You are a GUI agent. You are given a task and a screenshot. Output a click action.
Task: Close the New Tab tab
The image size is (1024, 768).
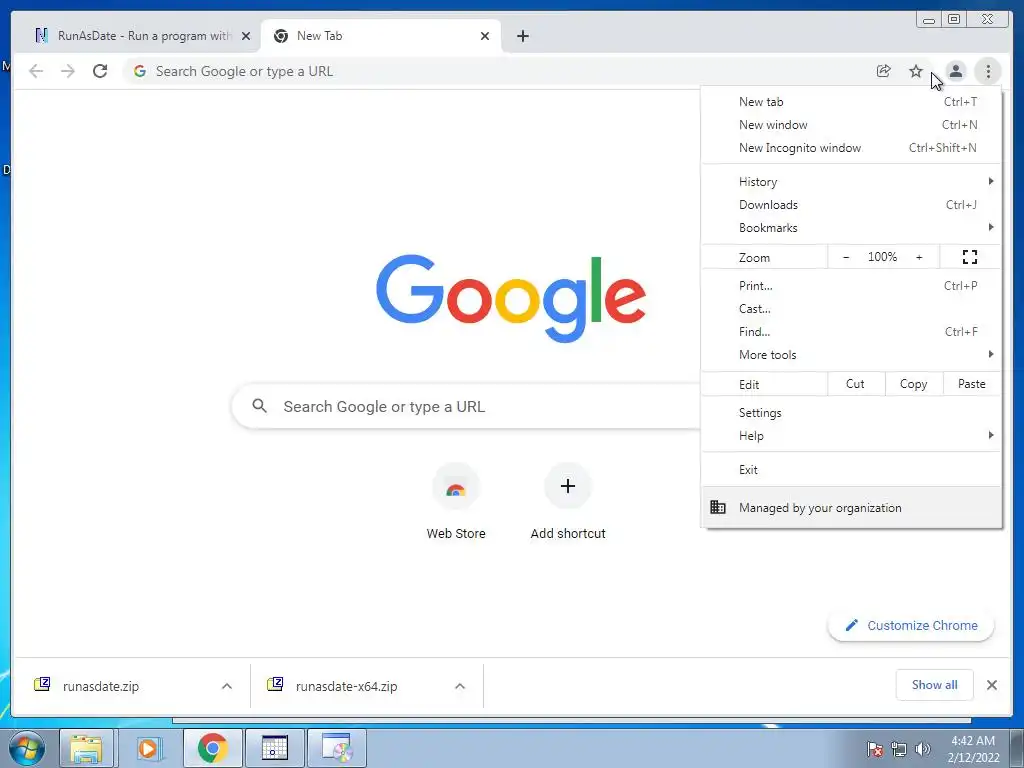pos(485,36)
